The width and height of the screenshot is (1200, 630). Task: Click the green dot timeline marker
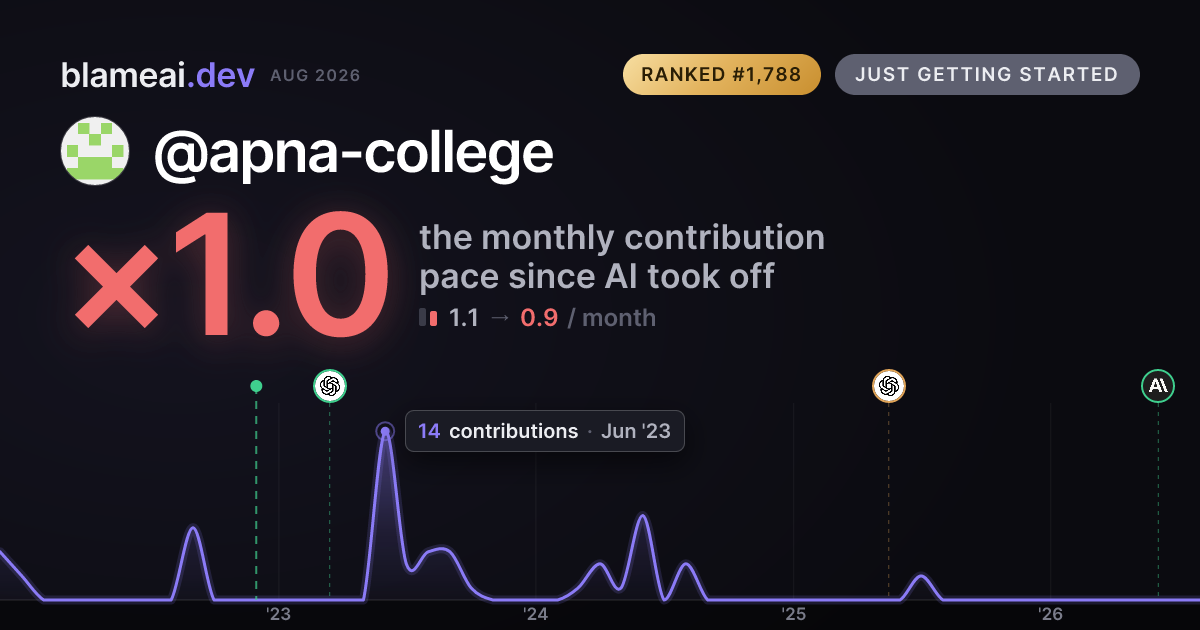[256, 386]
